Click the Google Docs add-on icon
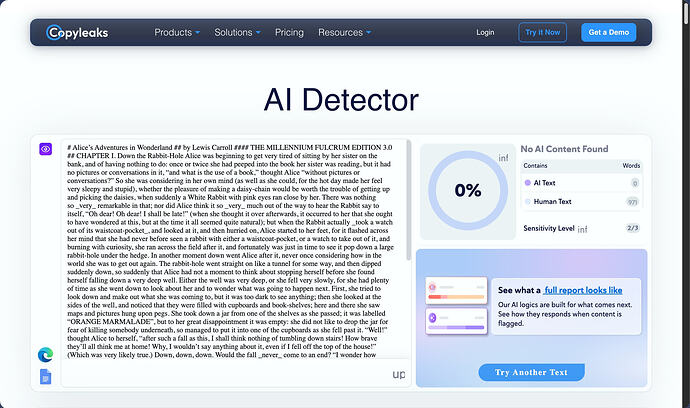The height and width of the screenshot is (408, 690). click(x=45, y=376)
